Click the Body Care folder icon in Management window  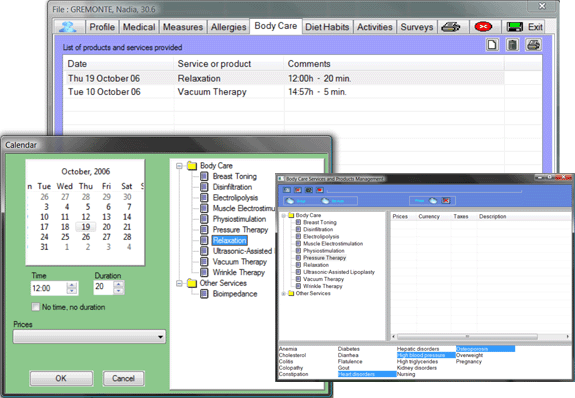[291, 215]
